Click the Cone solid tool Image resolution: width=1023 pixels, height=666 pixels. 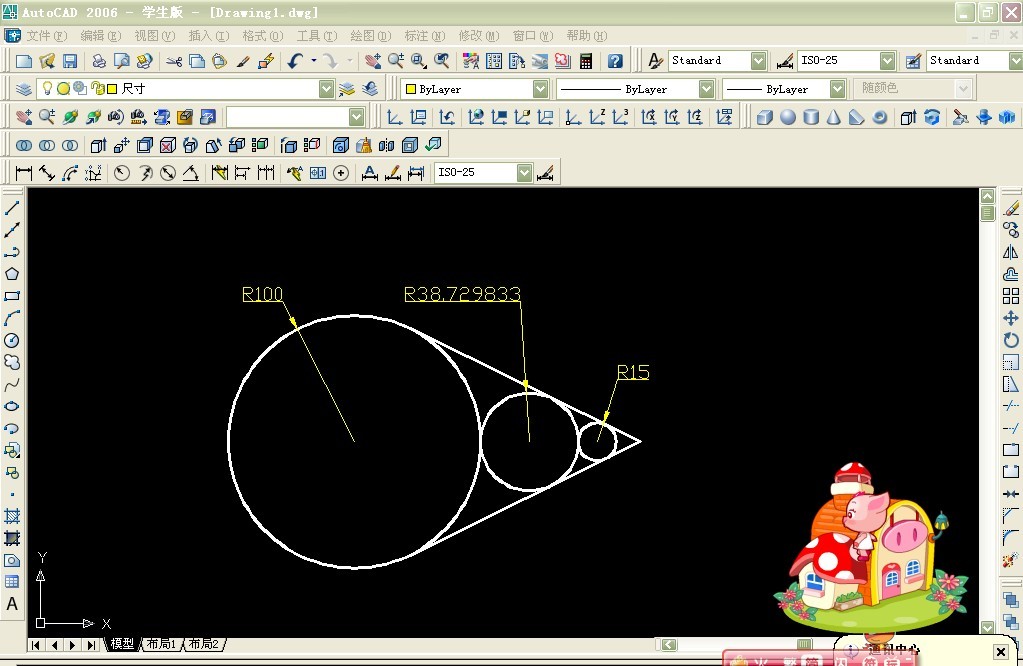834,117
